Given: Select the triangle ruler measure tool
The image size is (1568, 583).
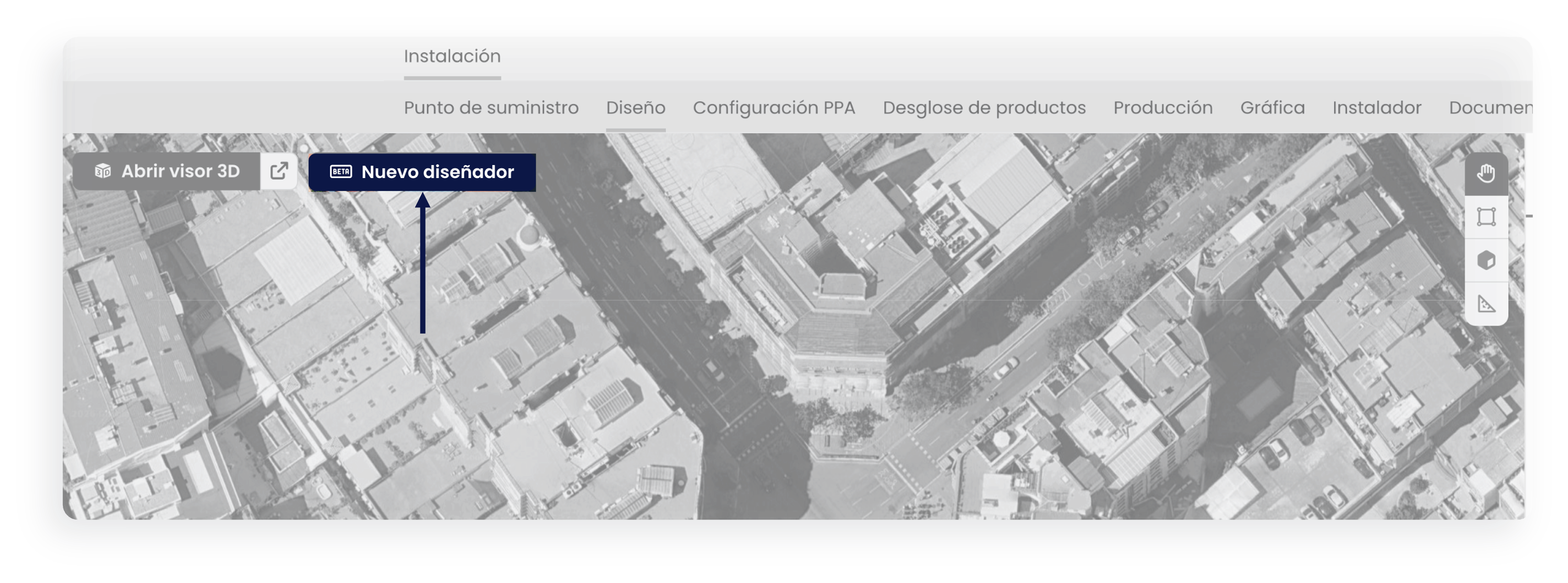Looking at the screenshot, I should tap(1486, 304).
